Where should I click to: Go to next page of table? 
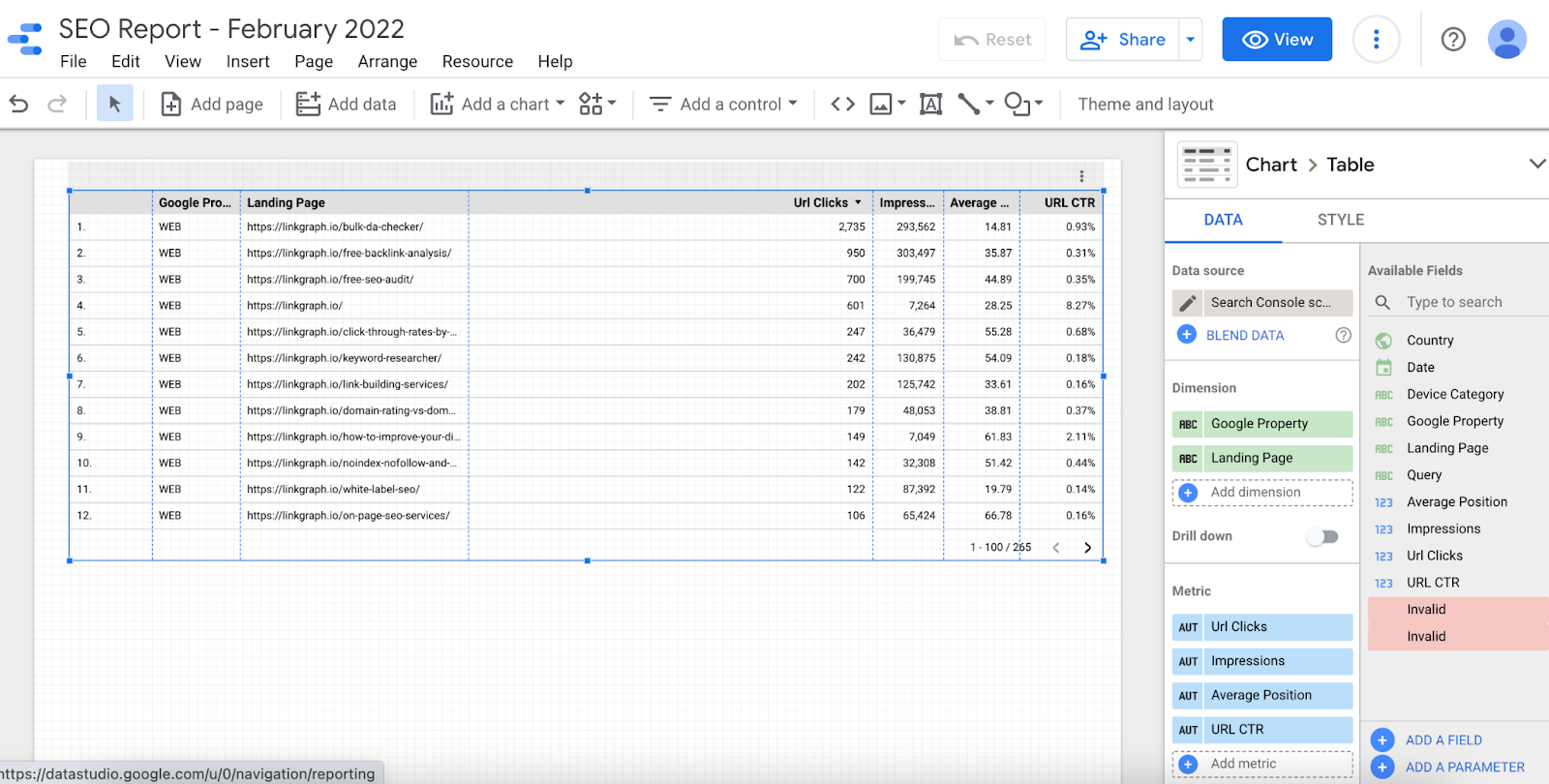click(1087, 548)
